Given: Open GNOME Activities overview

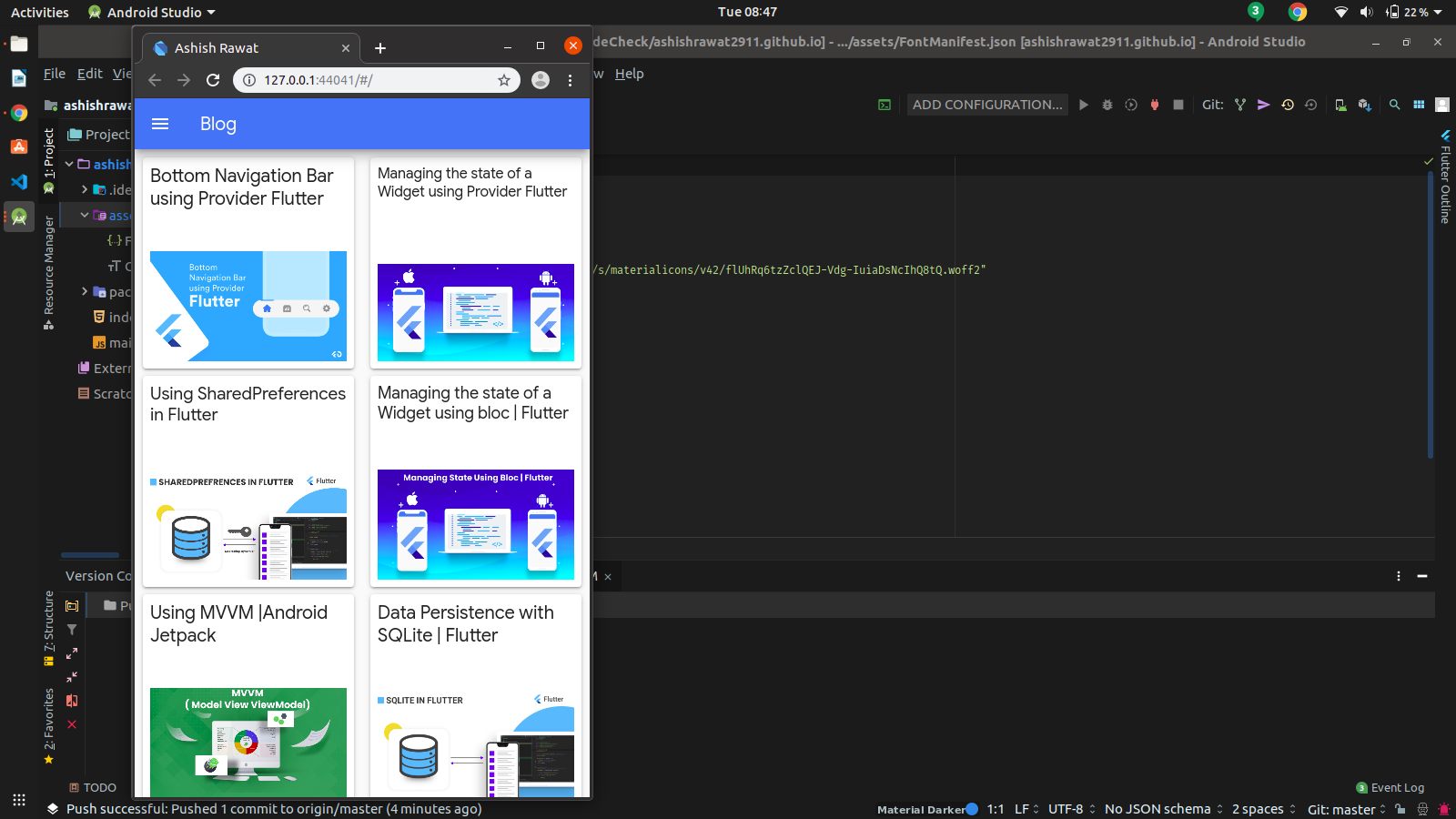Looking at the screenshot, I should click(40, 12).
